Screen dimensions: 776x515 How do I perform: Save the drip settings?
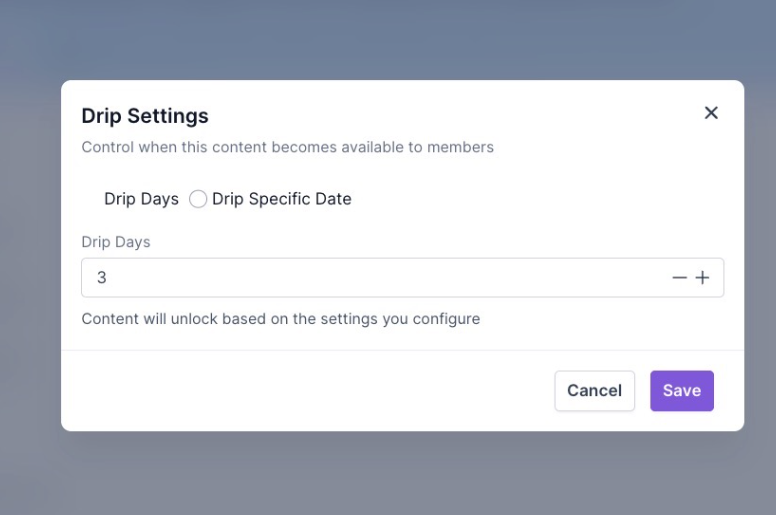tap(681, 391)
